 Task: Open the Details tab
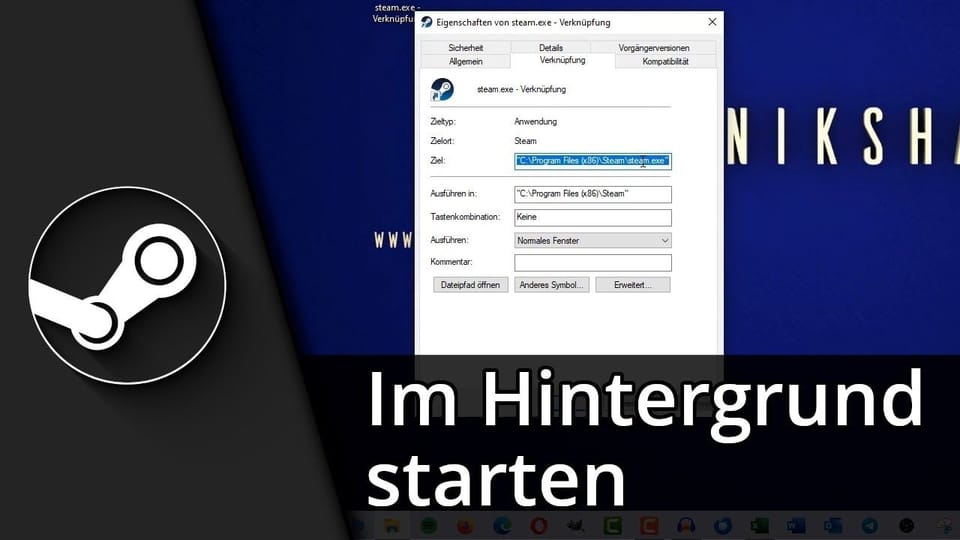coord(550,47)
